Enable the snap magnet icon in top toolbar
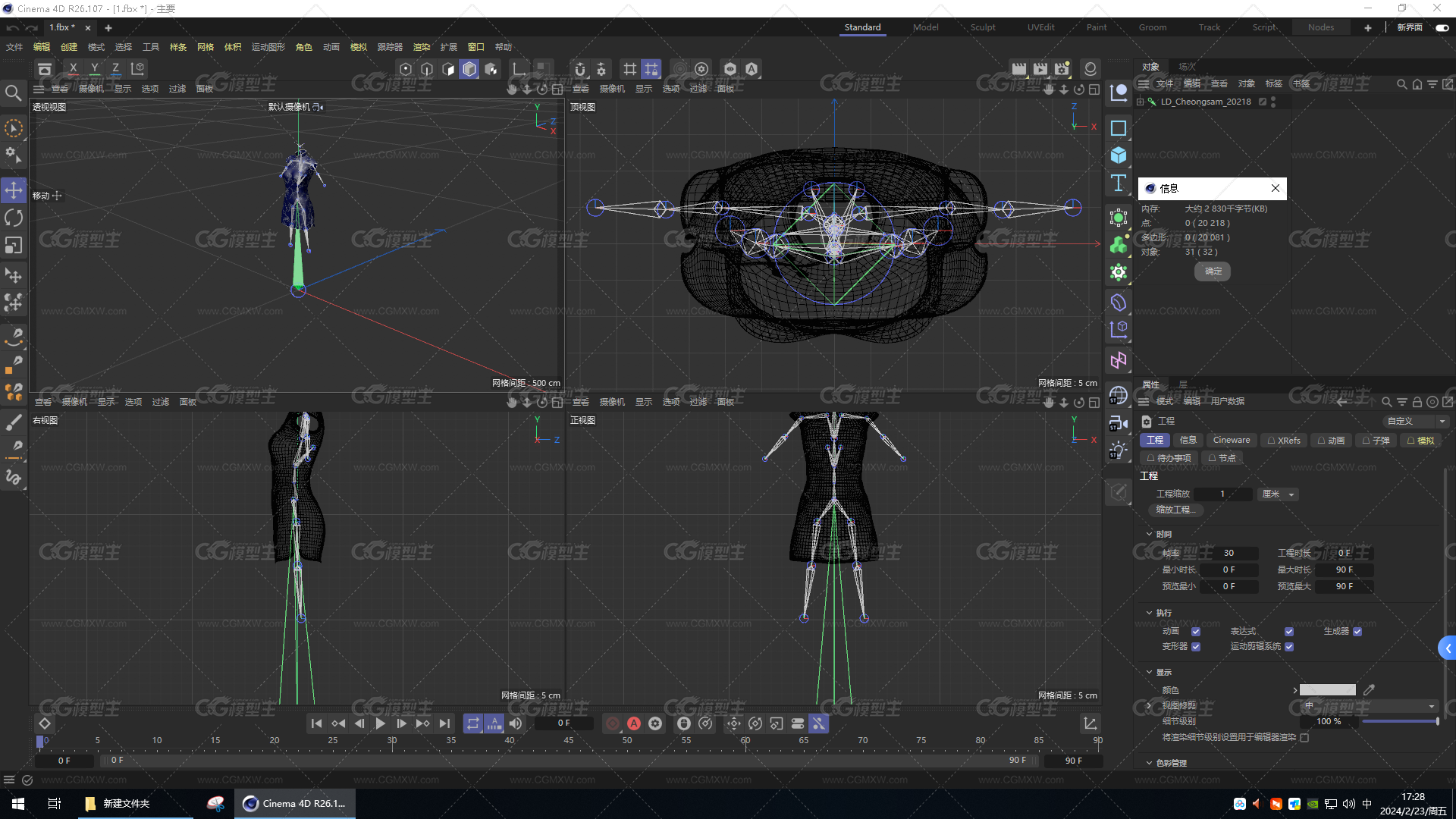This screenshot has width=1456, height=819. click(580, 69)
